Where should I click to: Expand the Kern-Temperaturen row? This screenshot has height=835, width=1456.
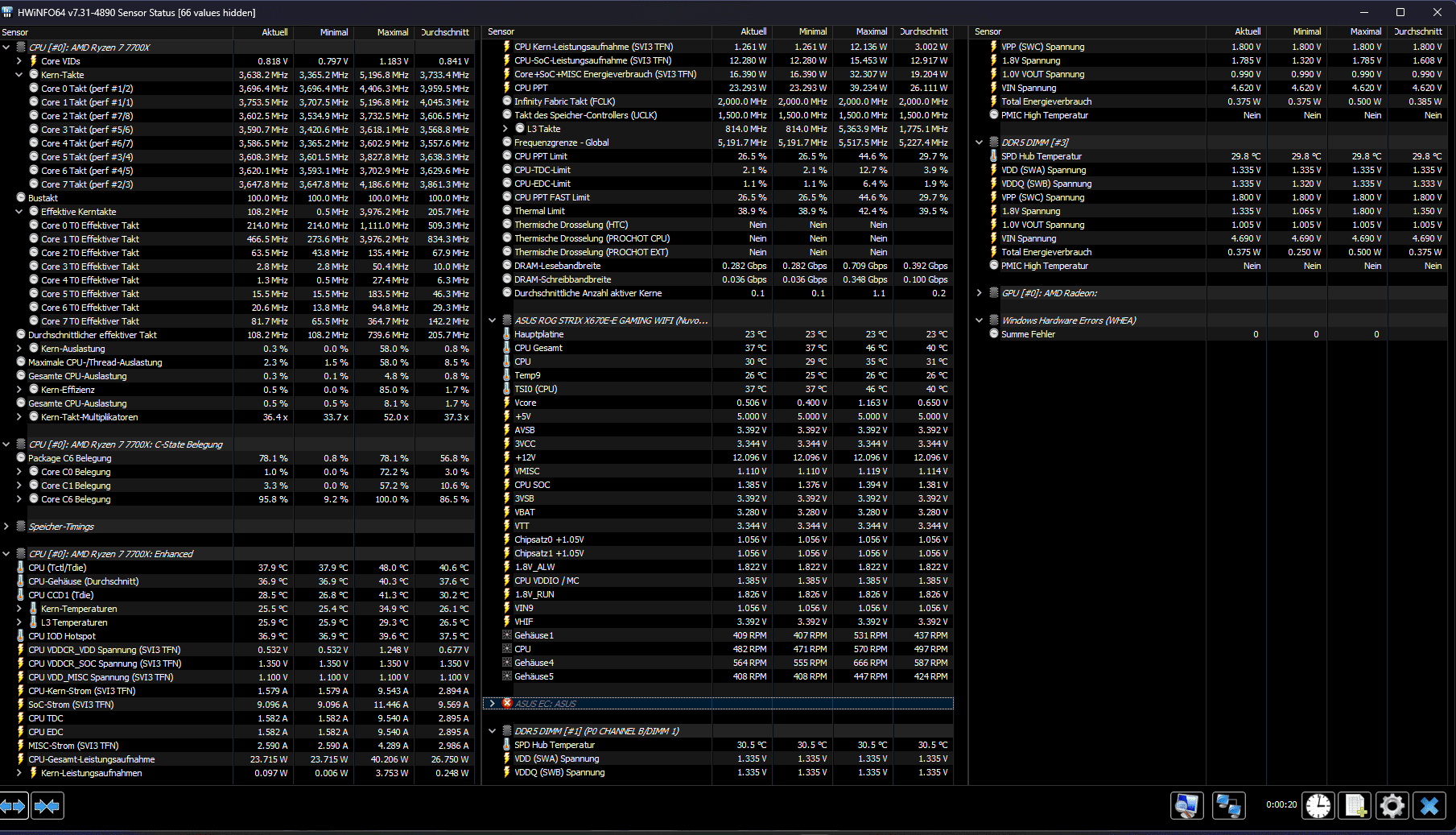pos(19,609)
